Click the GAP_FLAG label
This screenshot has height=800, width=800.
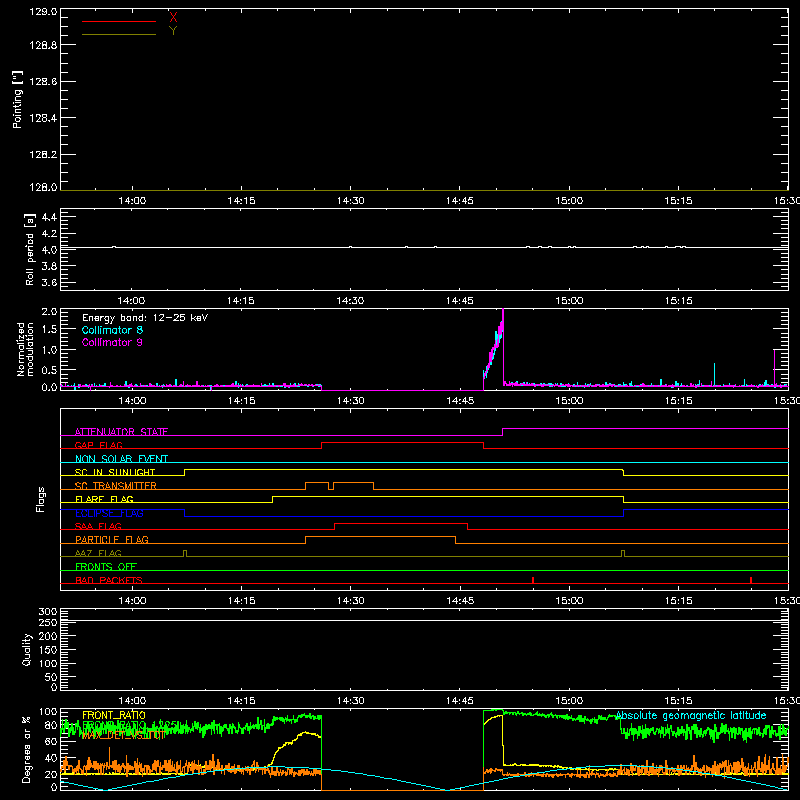tap(98, 445)
